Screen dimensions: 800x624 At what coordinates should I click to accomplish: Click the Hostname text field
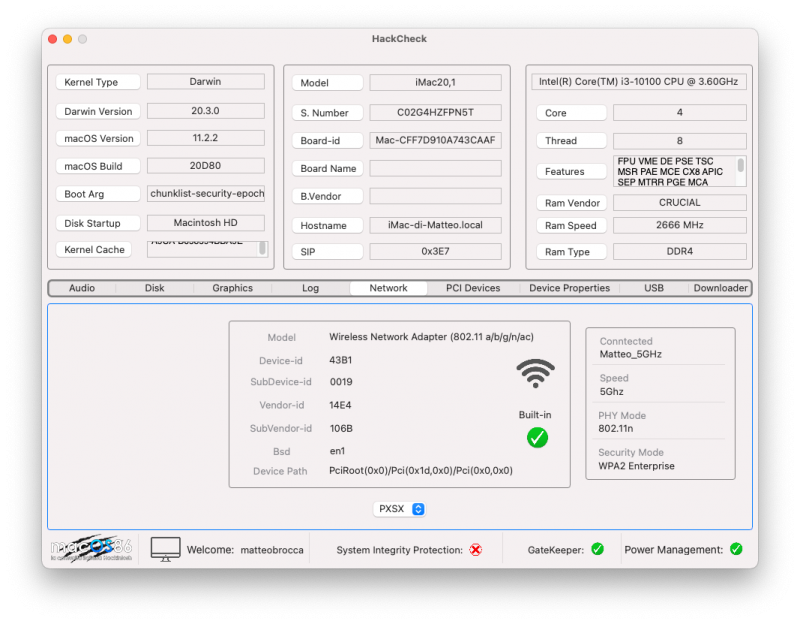[435, 226]
